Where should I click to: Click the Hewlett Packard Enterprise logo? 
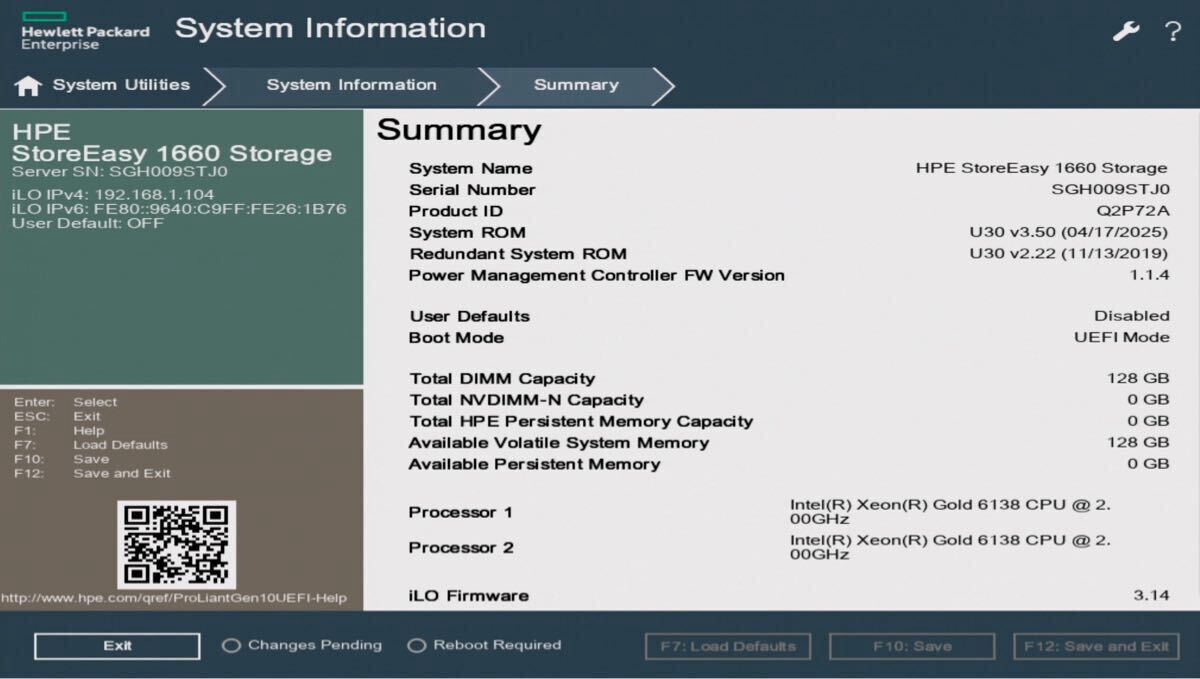click(86, 30)
